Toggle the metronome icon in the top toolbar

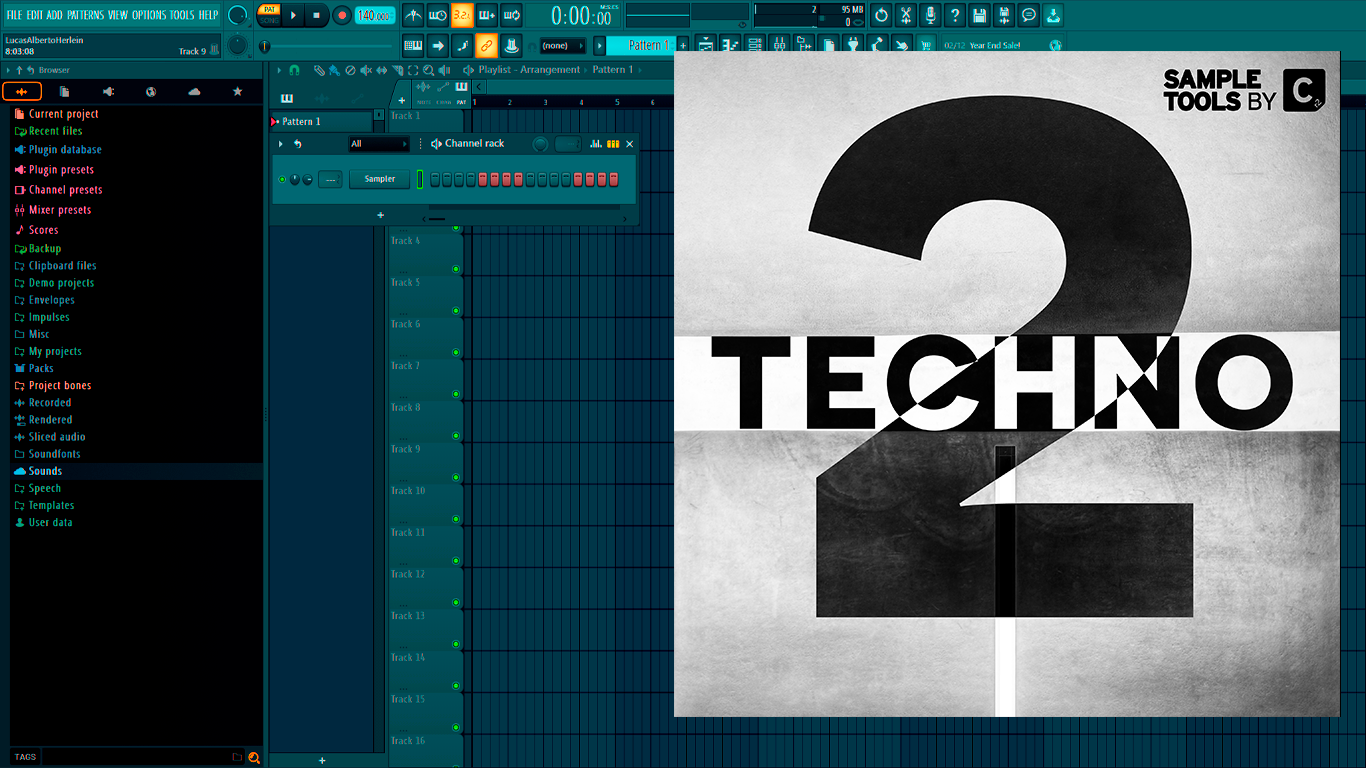click(x=413, y=15)
